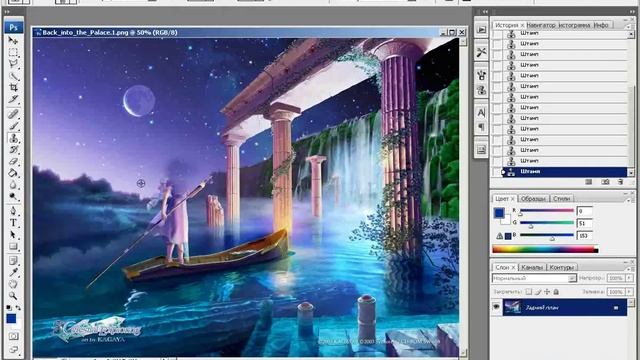Change screen mode from the toolbox
Viewport: 640px width, 360px height.
(13, 349)
